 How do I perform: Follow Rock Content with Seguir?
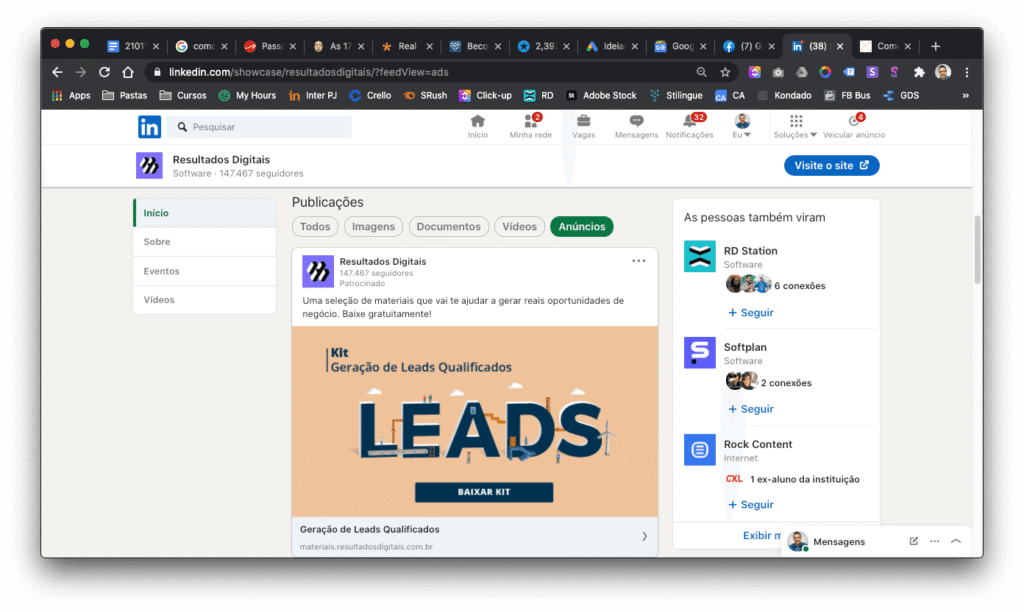coord(750,504)
